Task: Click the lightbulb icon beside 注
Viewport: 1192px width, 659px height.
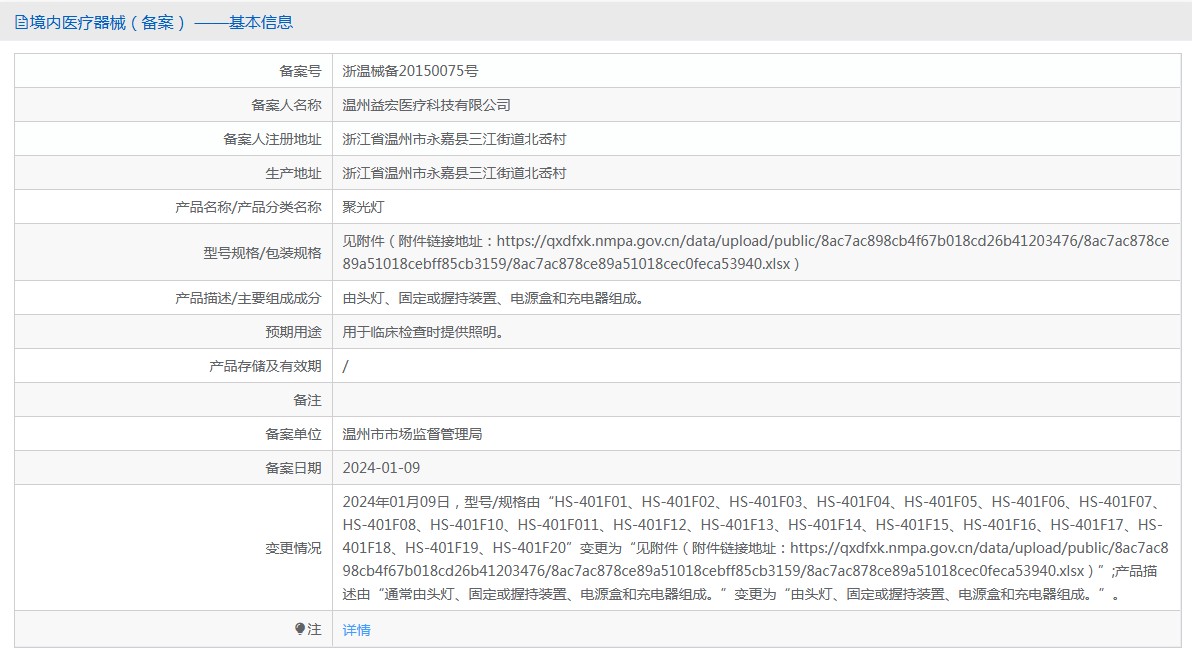Action: (x=300, y=629)
